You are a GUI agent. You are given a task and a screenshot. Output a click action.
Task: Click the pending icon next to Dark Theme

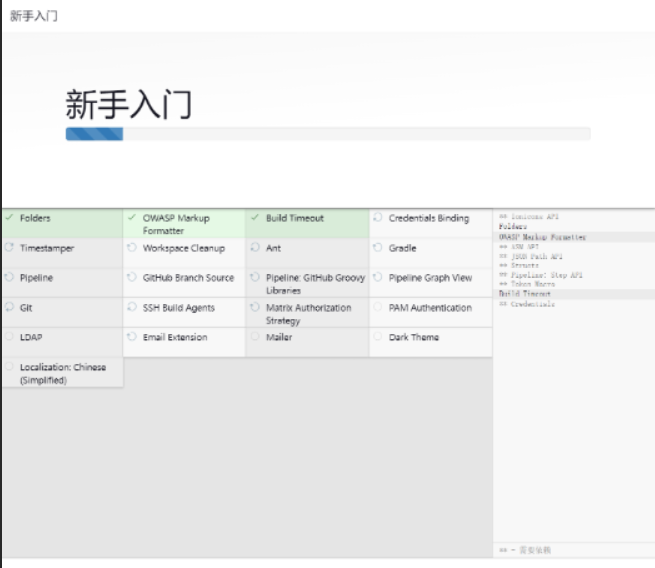point(378,337)
